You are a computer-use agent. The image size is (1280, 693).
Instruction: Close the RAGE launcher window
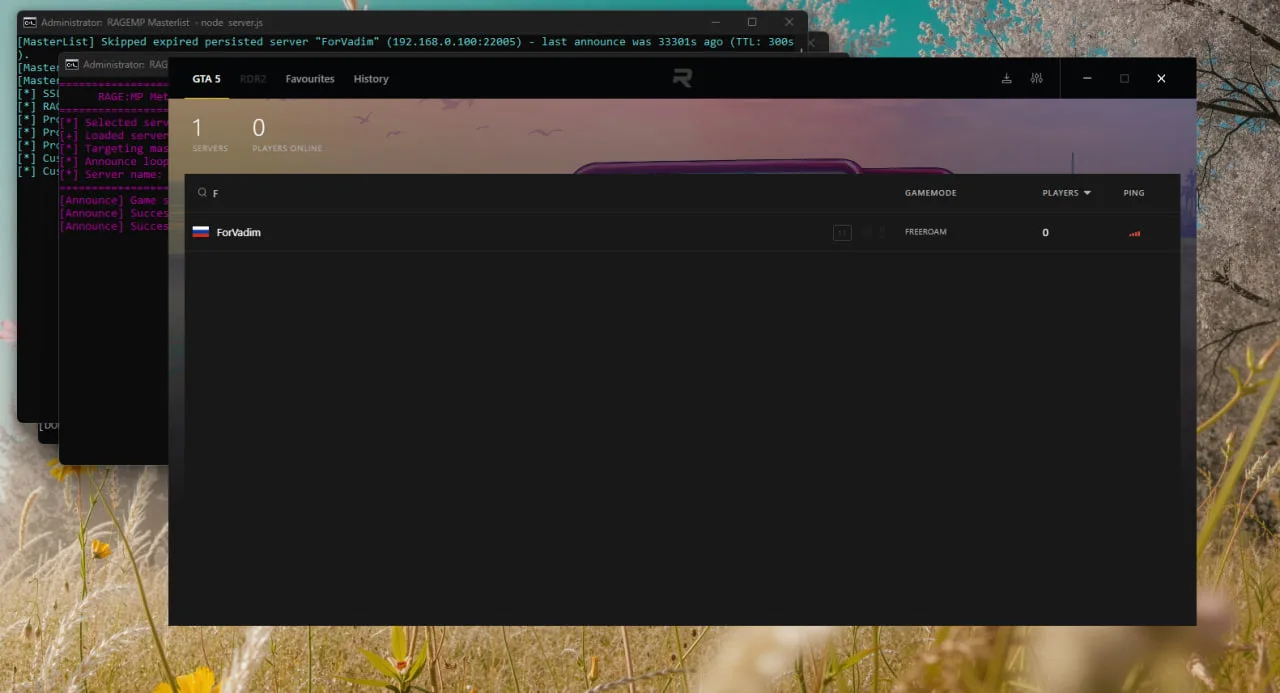[x=1161, y=79]
